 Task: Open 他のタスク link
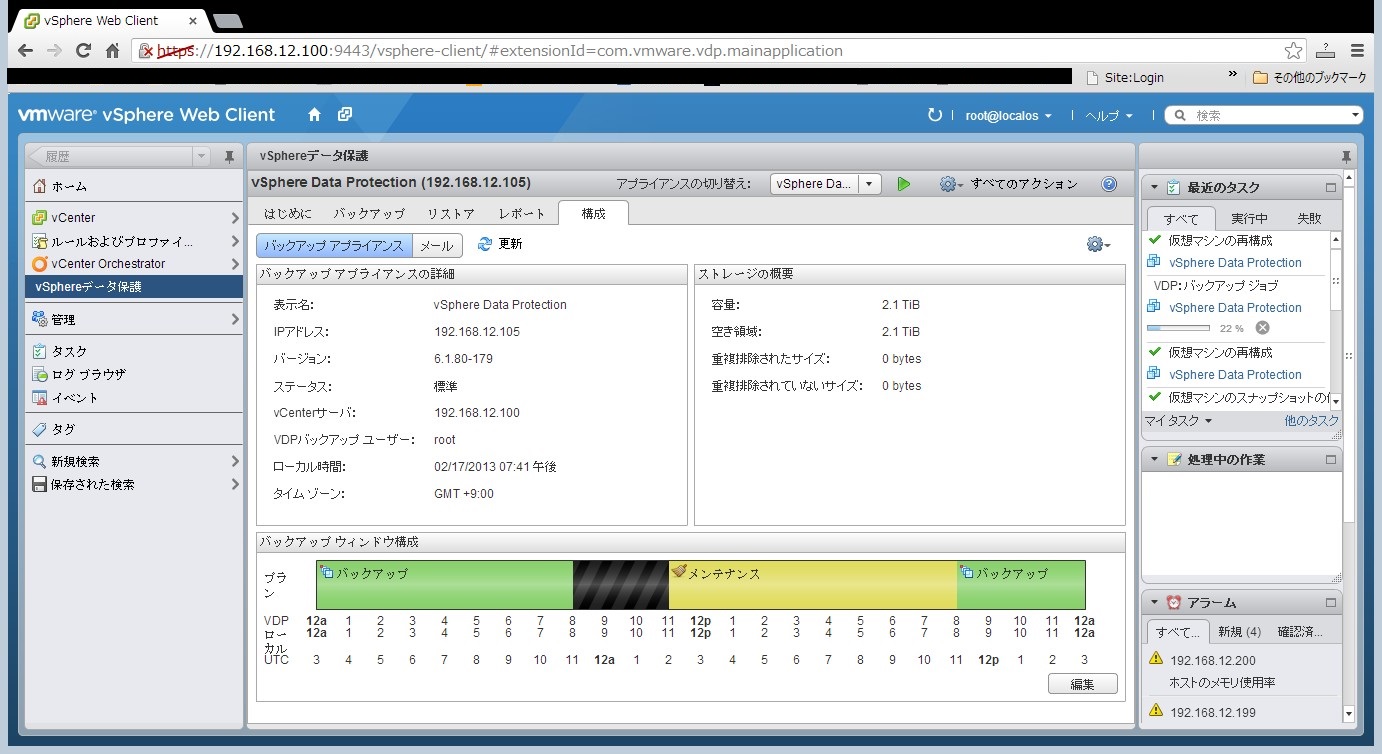(1311, 421)
